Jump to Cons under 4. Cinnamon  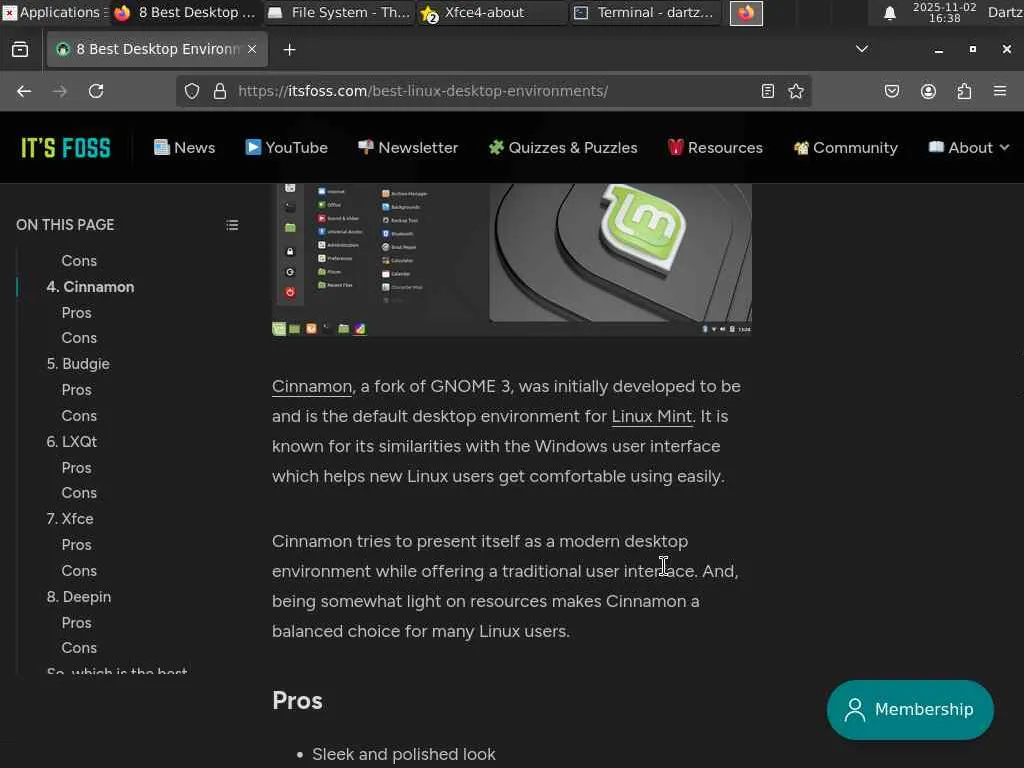pyautogui.click(x=79, y=338)
